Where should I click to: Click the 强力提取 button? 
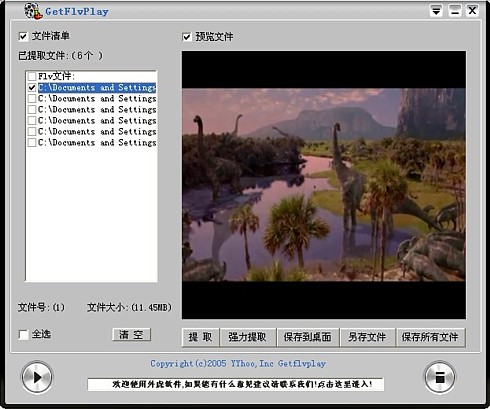point(247,337)
